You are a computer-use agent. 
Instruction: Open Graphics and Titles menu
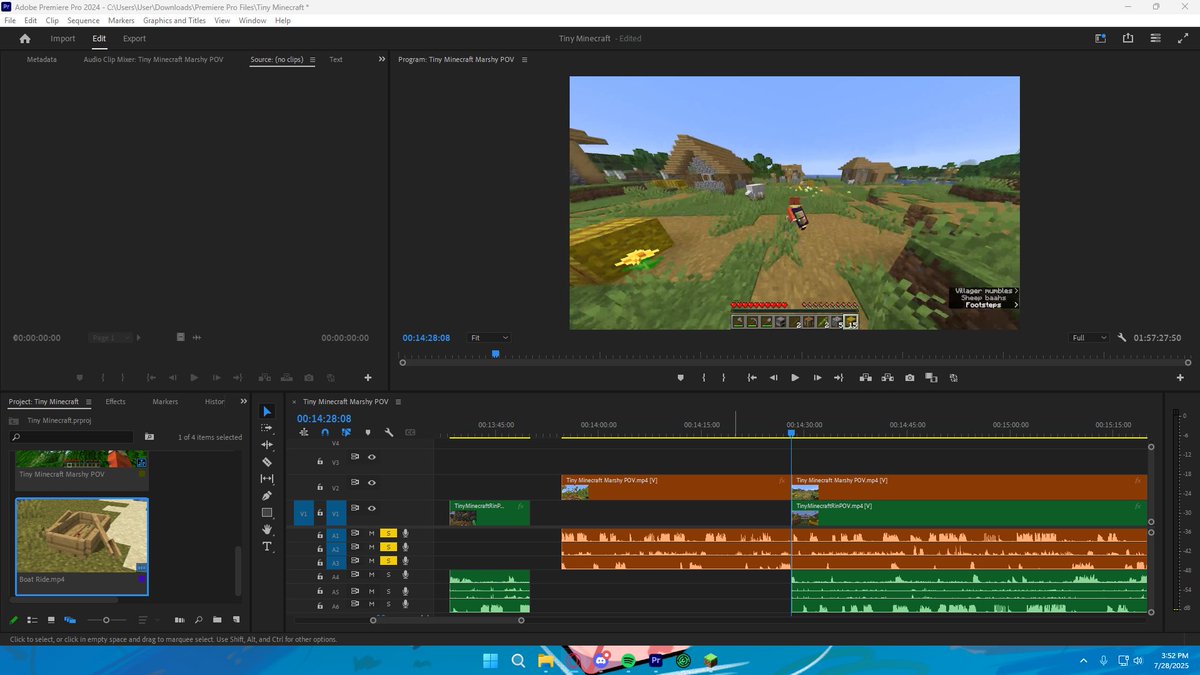click(x=174, y=20)
